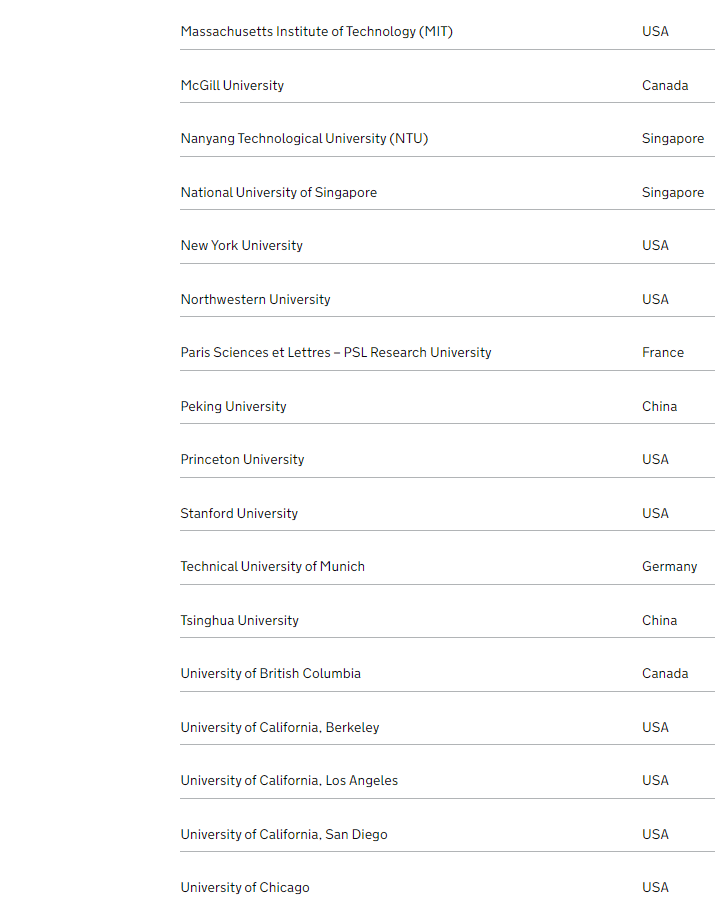This screenshot has width=723, height=898.
Task: Click the Germany country cell
Action: point(669,567)
